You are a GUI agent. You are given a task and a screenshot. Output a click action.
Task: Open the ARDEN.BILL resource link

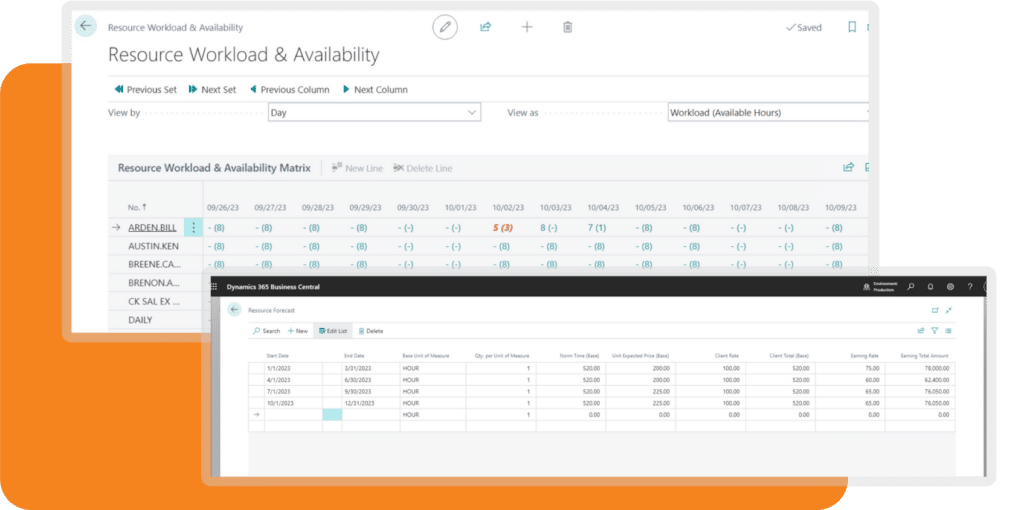[x=153, y=228]
